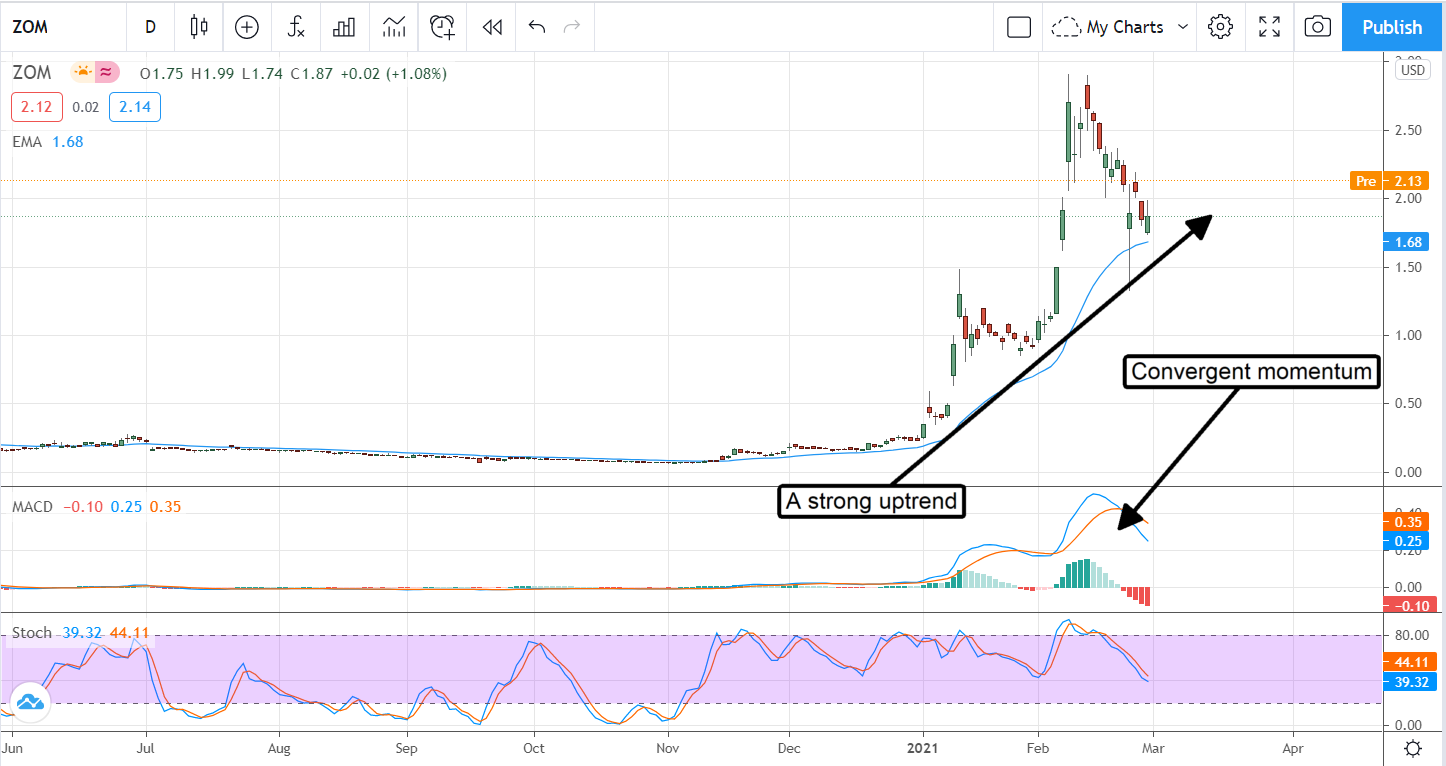Click the select layout square icon

[1018, 27]
